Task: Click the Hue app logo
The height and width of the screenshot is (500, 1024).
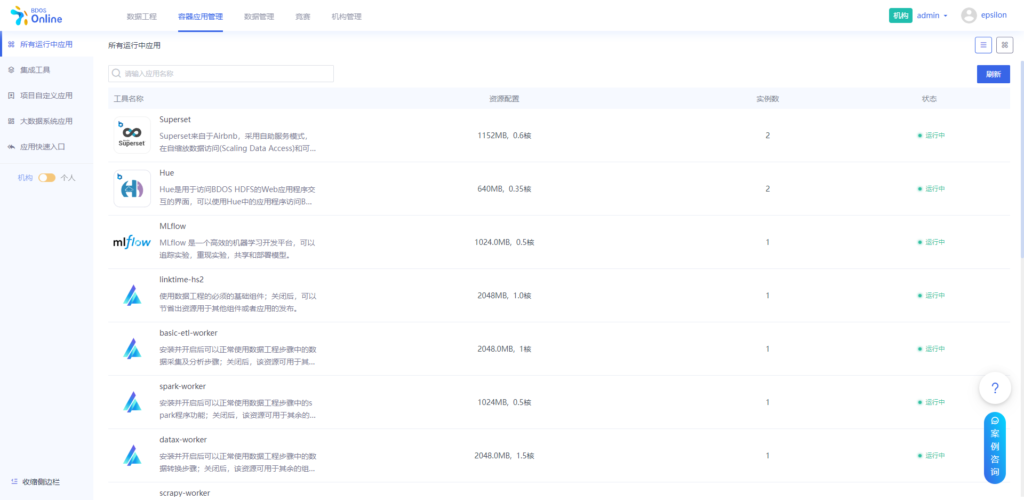Action: tap(132, 189)
